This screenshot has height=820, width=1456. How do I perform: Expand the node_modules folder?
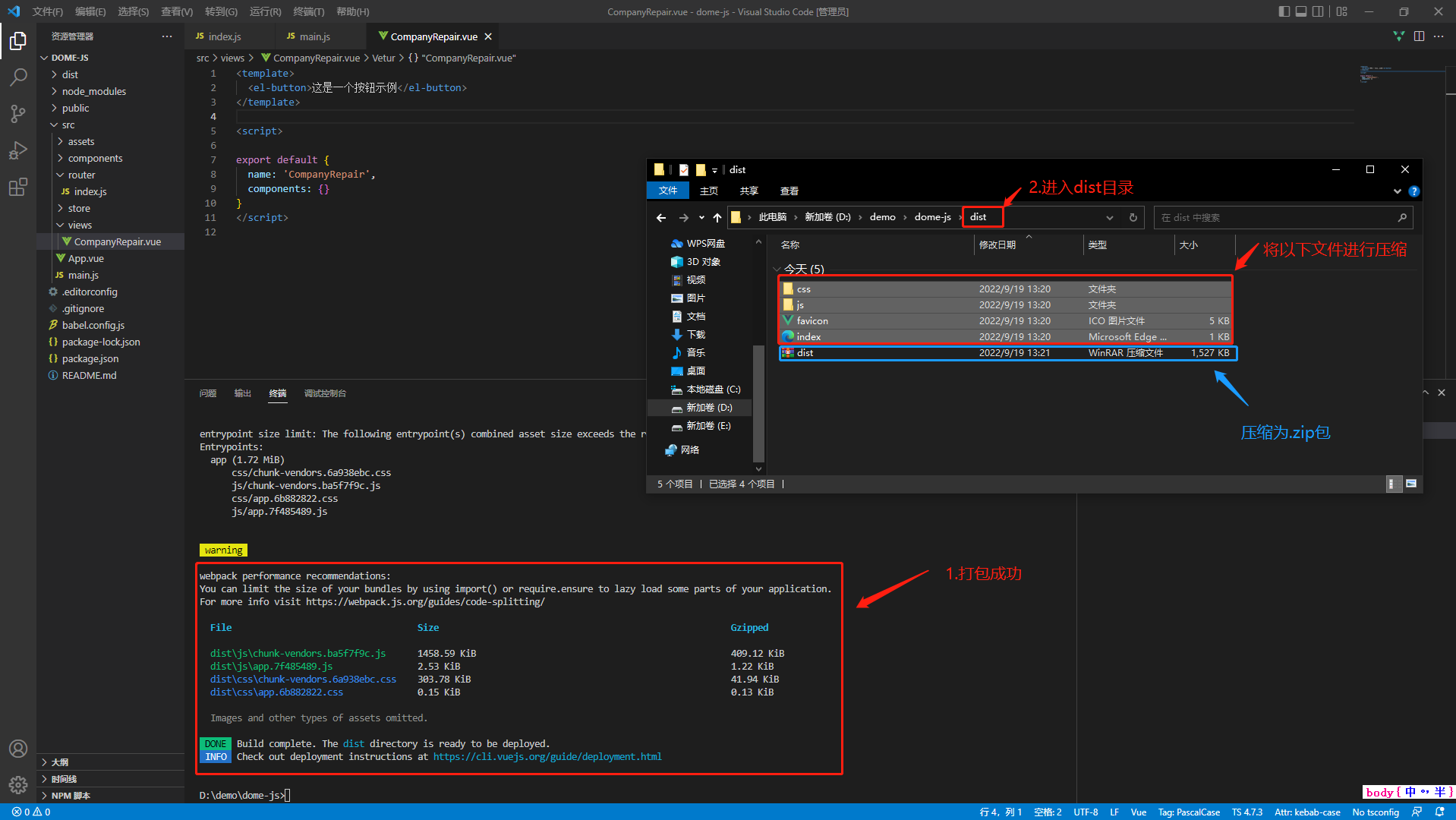(x=94, y=91)
